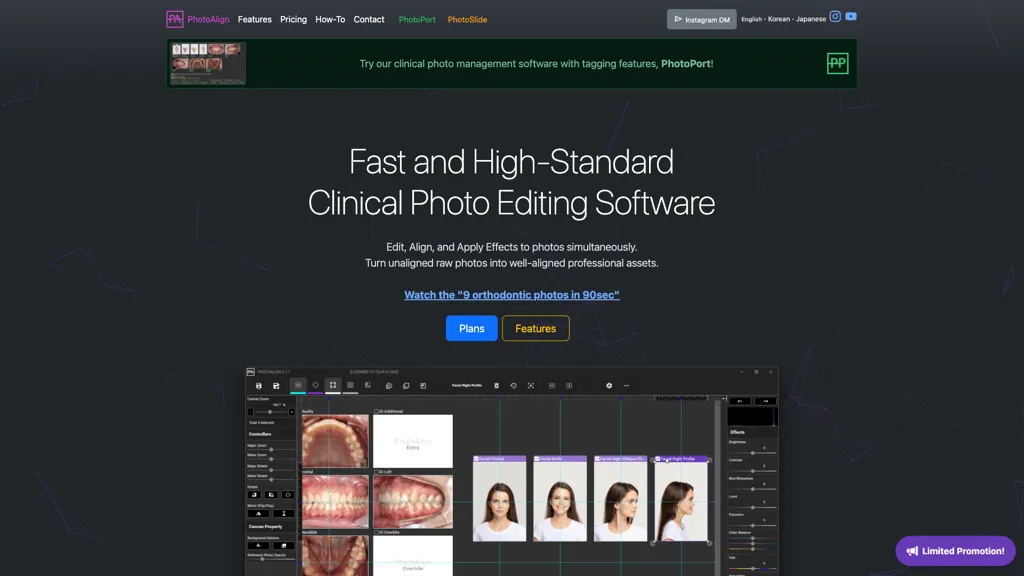This screenshot has width=1024, height=576.
Task: Click the fit-to-frame focus icon
Action: click(530, 385)
